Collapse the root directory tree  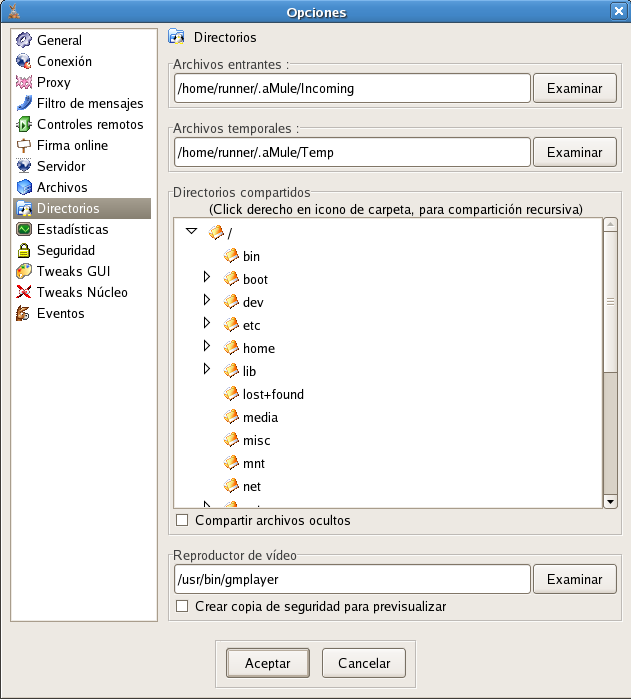191,231
